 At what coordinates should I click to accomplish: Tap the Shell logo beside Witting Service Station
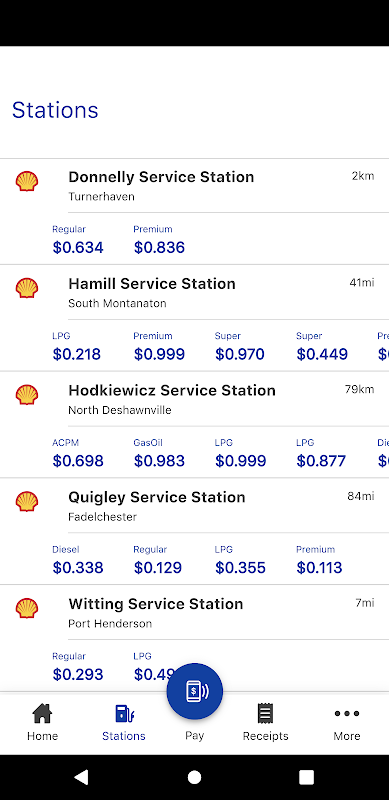point(27,608)
